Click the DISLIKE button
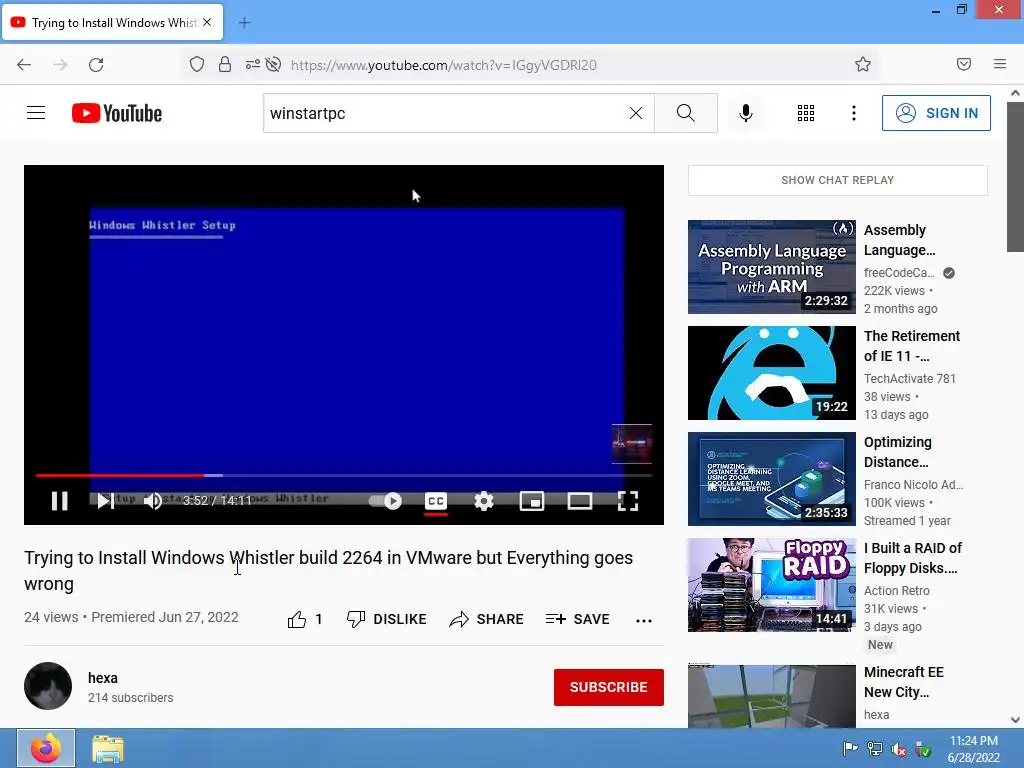Image resolution: width=1024 pixels, height=768 pixels. point(387,619)
